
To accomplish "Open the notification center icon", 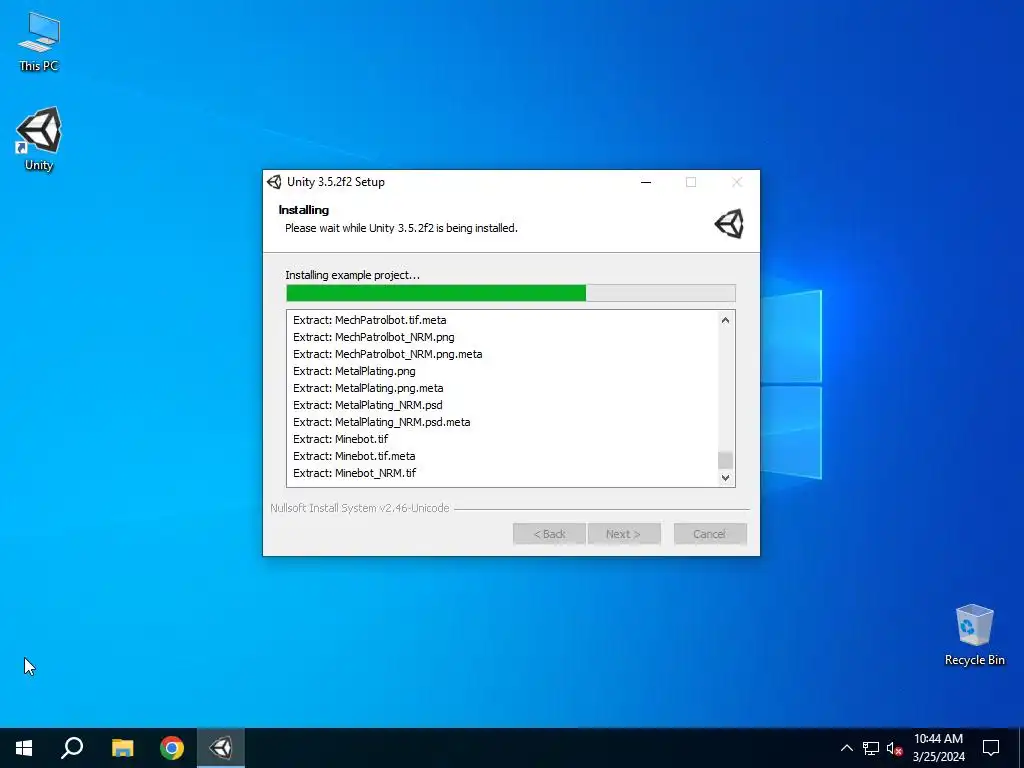I will click(x=991, y=748).
